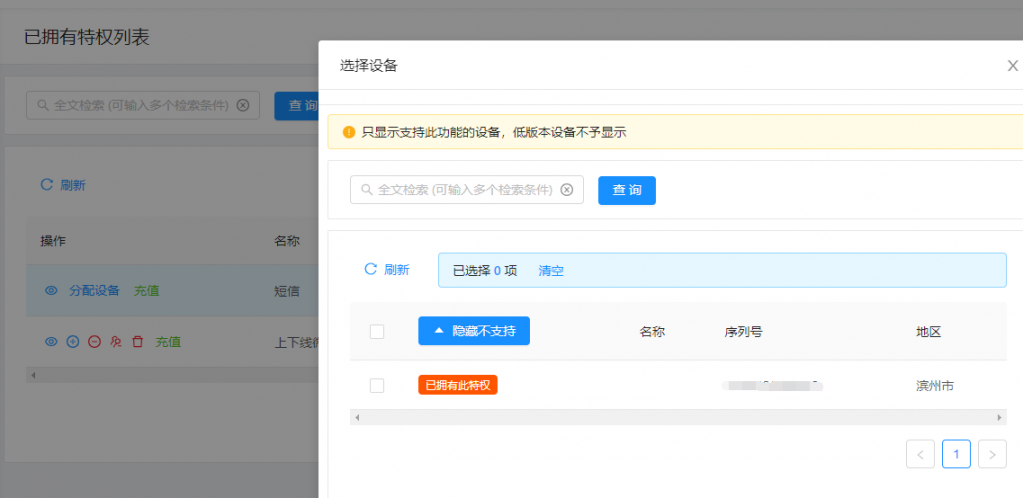Screen dimensions: 1023x498
Task: Click the red trash delete icon
Action: point(138,342)
